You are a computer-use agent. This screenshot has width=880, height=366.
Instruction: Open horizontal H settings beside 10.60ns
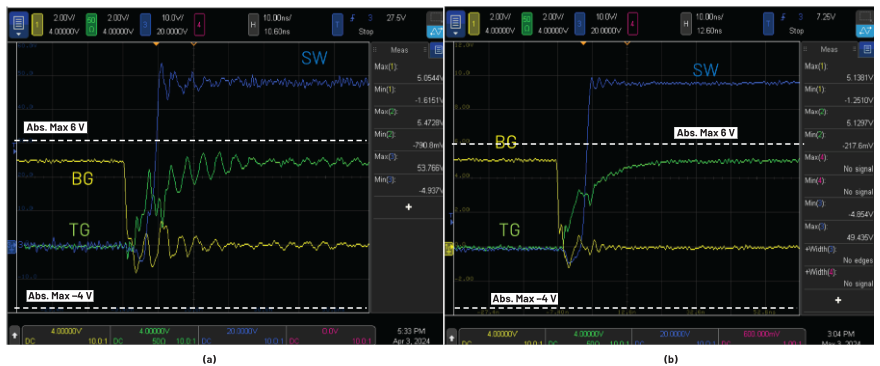click(253, 23)
